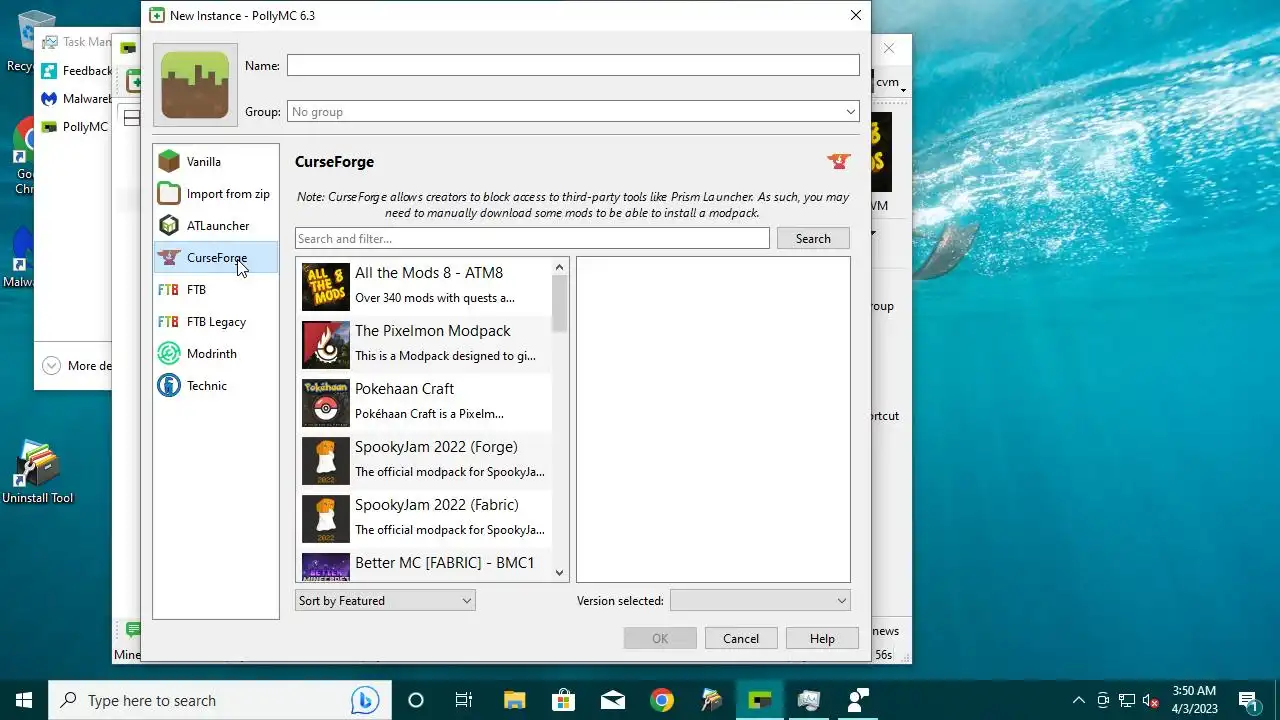Viewport: 1280px width, 720px height.
Task: Click the Cancel button
Action: pos(741,639)
